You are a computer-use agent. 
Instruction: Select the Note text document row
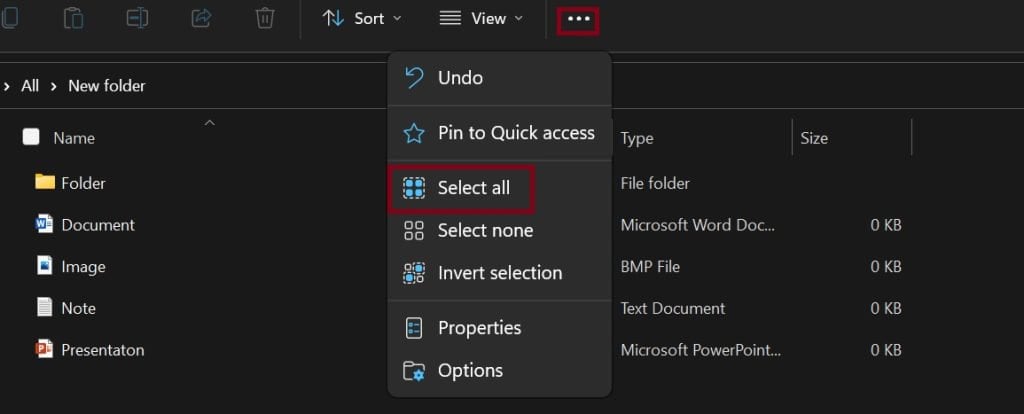(78, 308)
